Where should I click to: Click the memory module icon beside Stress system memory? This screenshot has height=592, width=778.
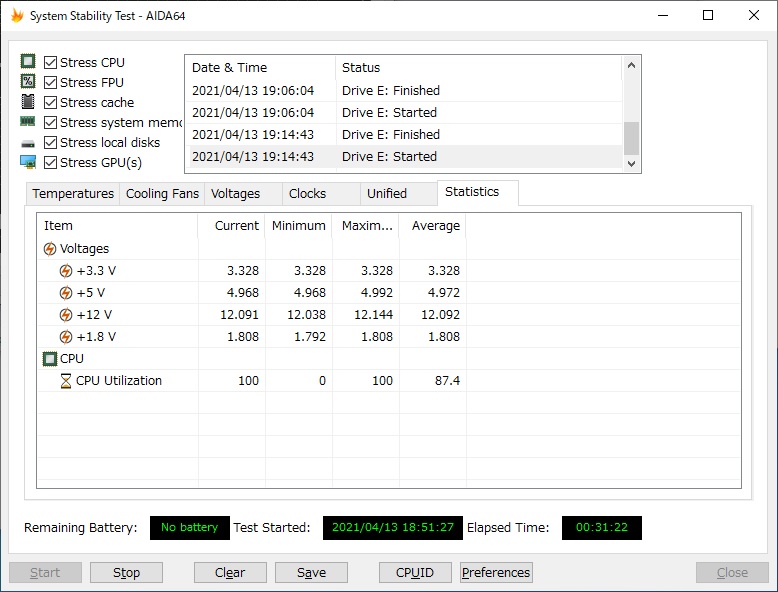coord(28,122)
